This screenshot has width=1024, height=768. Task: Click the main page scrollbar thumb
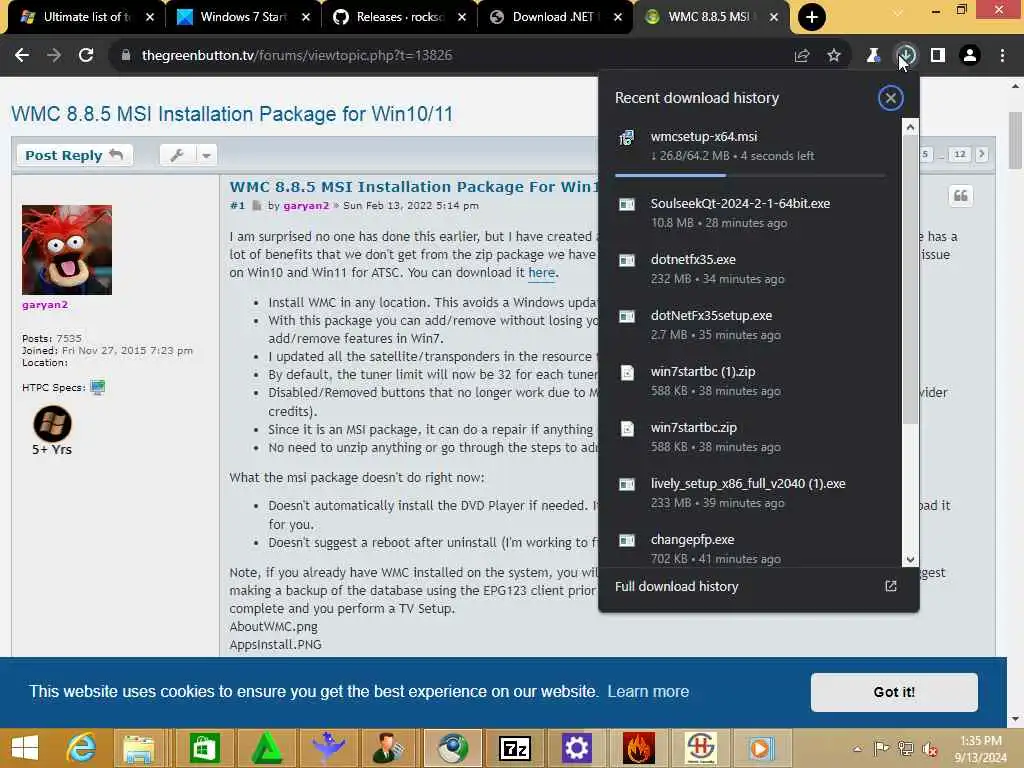tap(1016, 140)
